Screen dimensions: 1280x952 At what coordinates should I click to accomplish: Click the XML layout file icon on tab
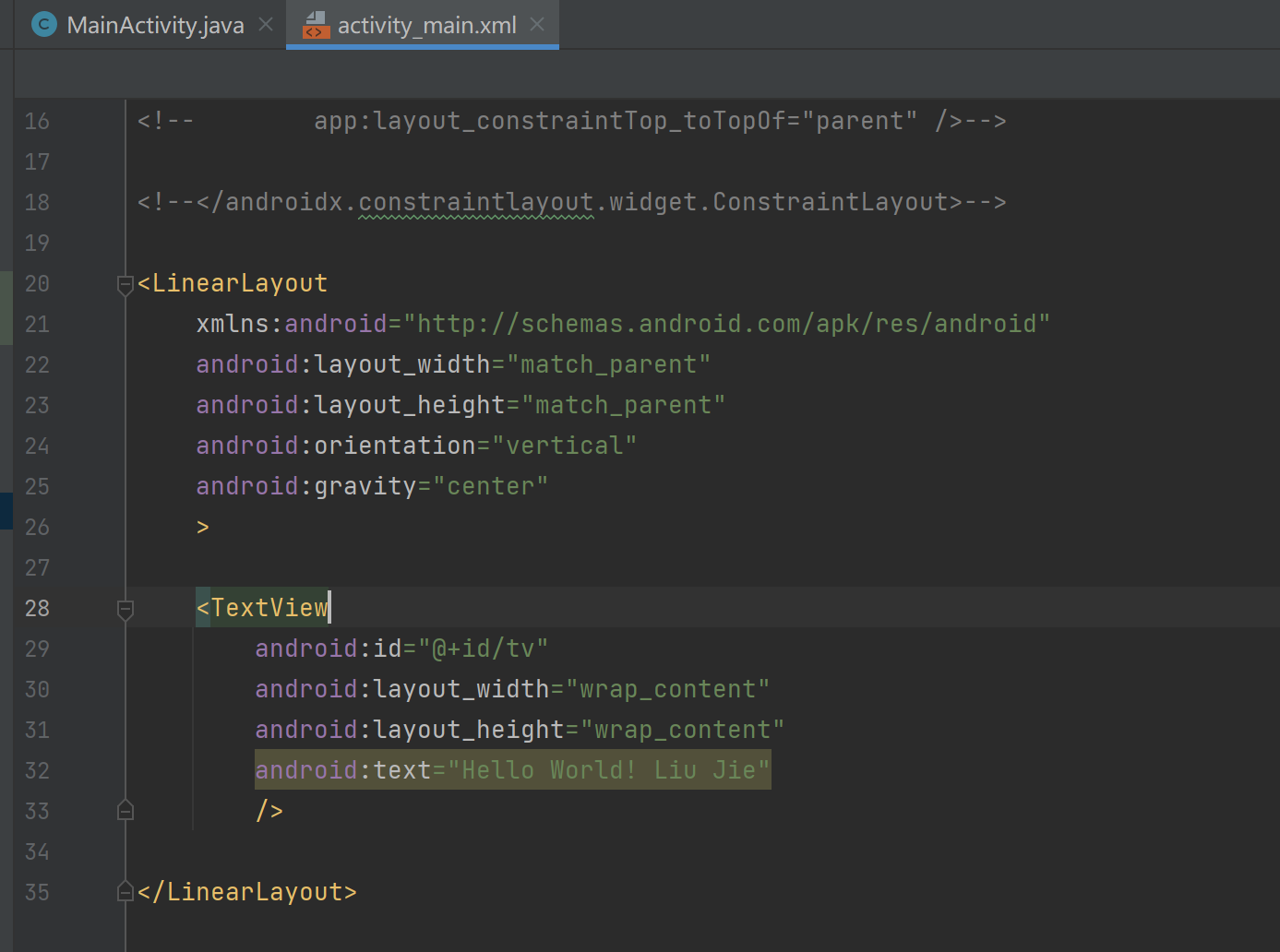click(x=316, y=25)
